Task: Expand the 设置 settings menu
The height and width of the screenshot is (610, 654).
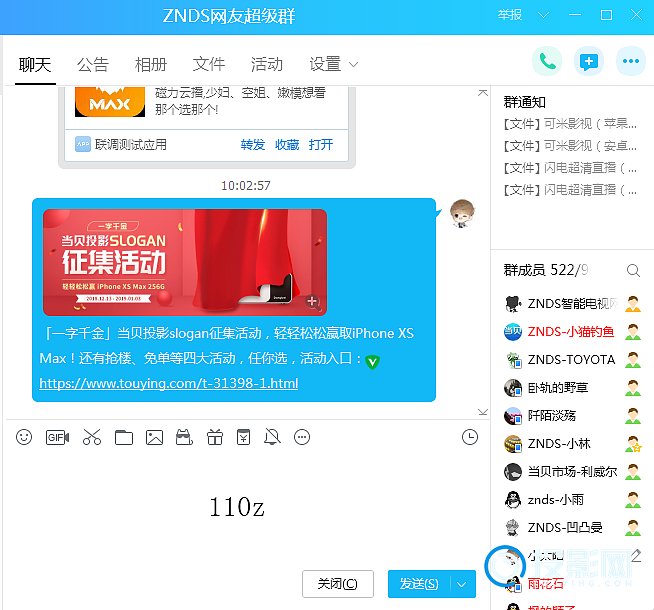Action: pos(333,64)
